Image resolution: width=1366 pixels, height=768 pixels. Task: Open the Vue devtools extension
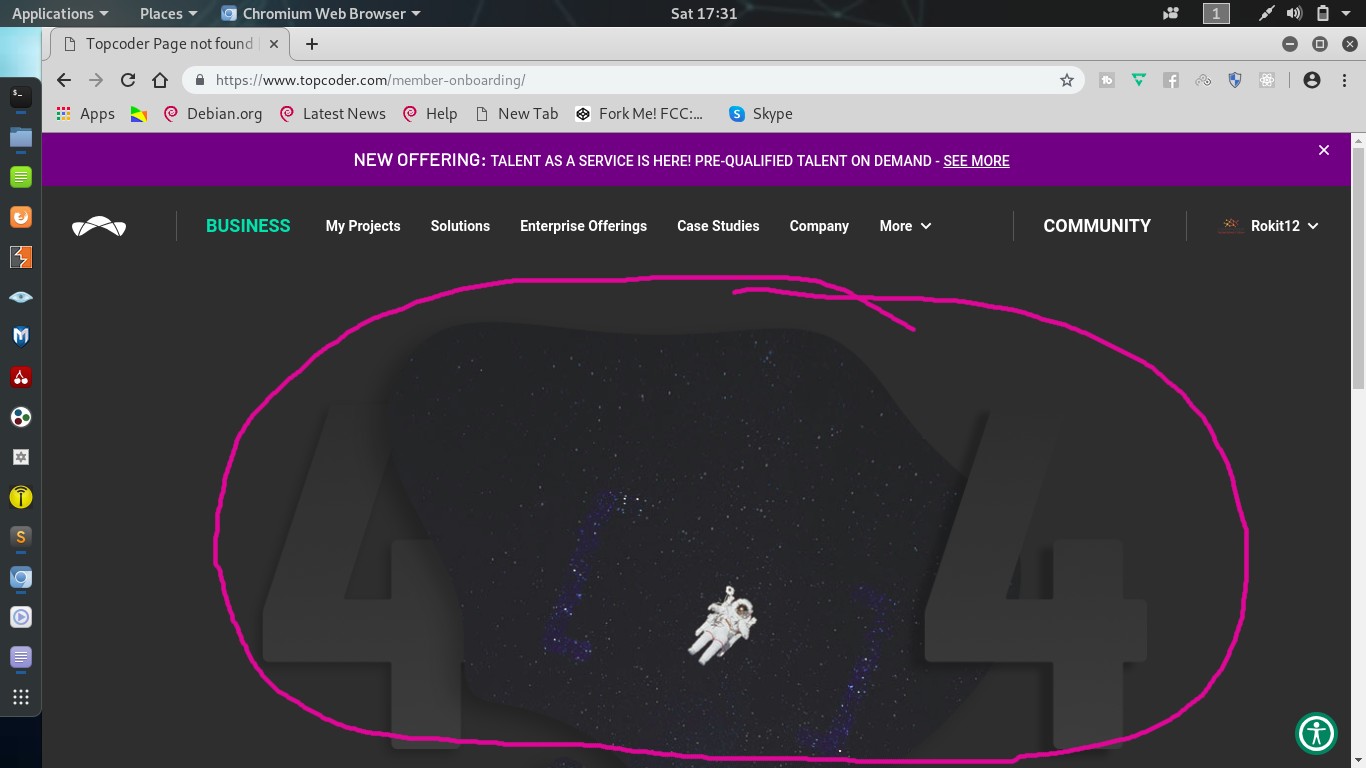[1139, 80]
